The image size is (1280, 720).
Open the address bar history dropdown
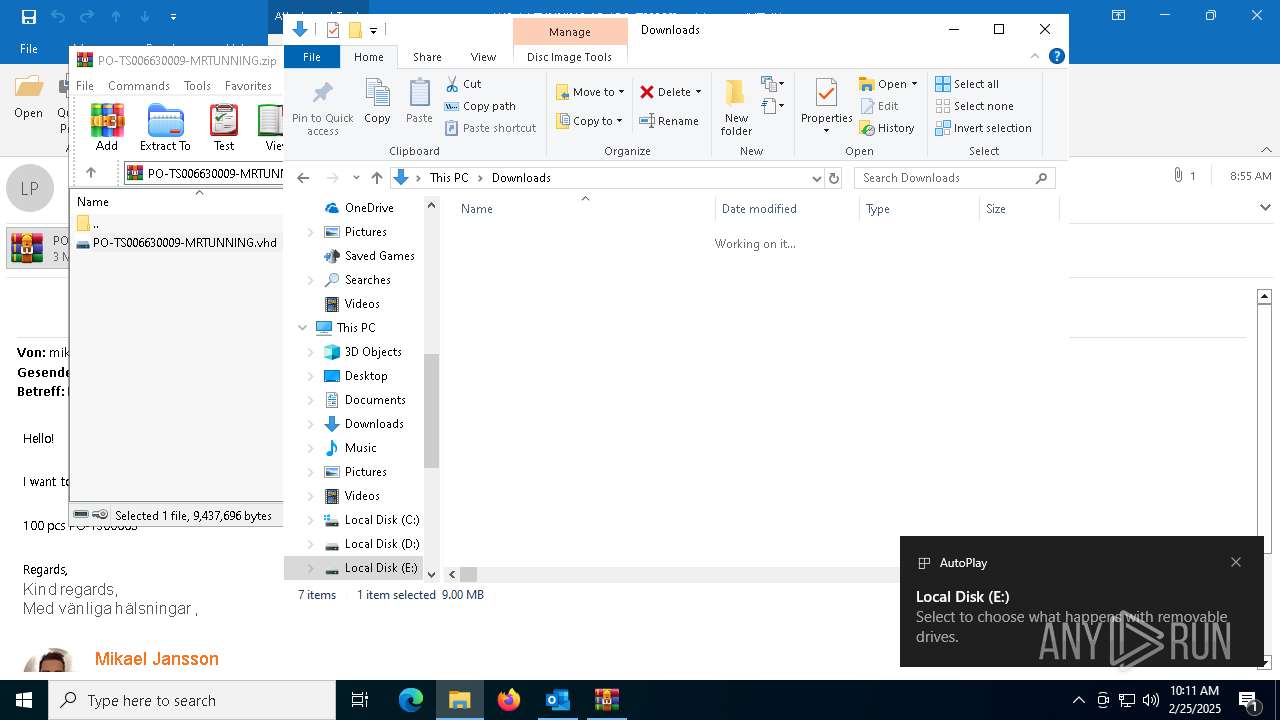[817, 178]
